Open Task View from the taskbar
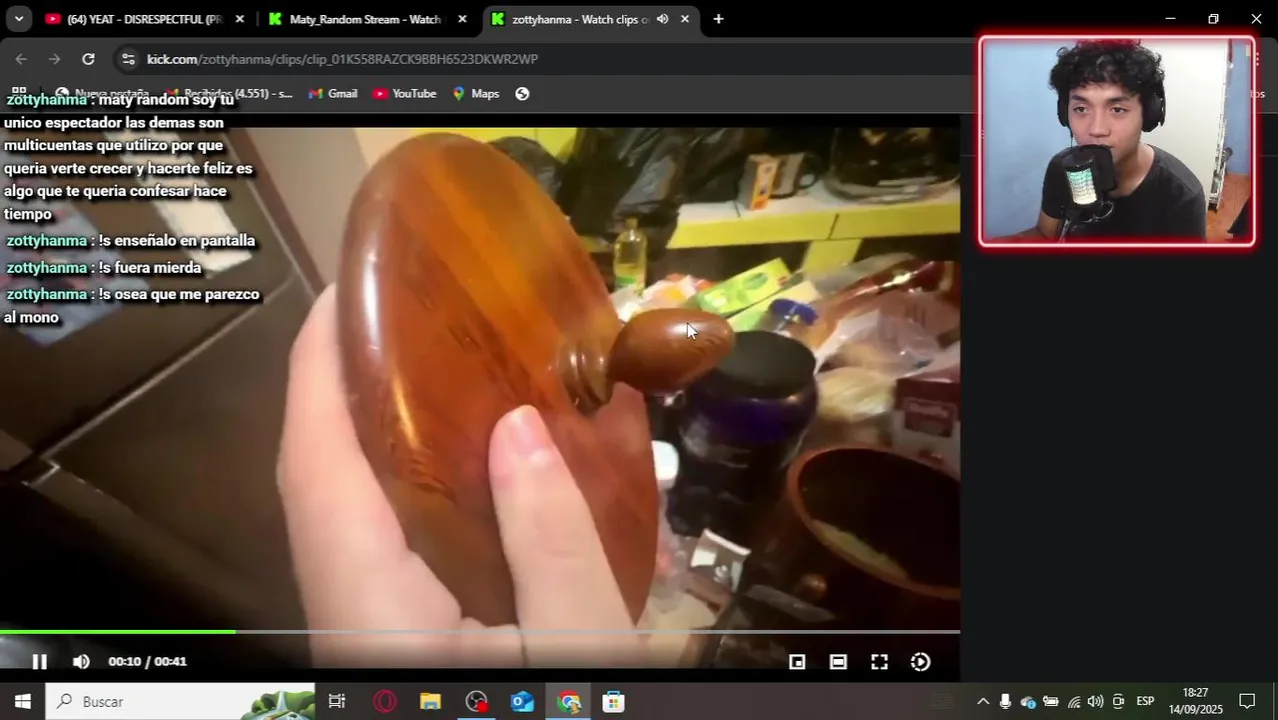The width and height of the screenshot is (1278, 720). pos(337,701)
